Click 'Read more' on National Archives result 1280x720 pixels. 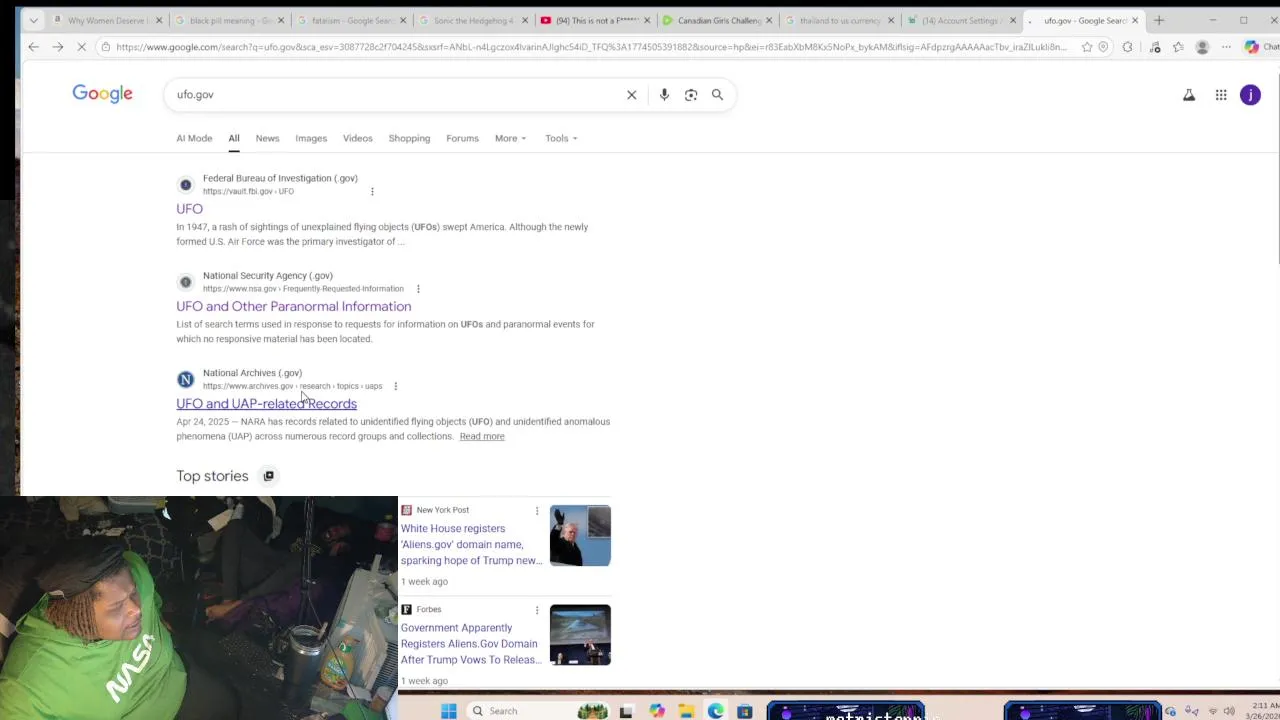click(x=482, y=437)
